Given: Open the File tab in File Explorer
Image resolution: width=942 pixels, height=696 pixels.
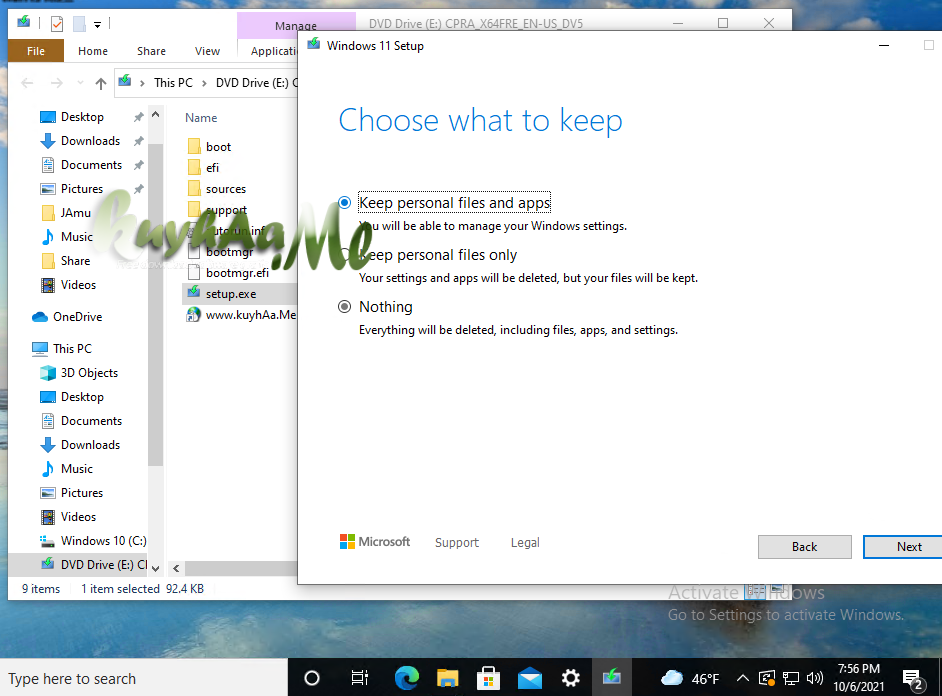Looking at the screenshot, I should [x=36, y=51].
